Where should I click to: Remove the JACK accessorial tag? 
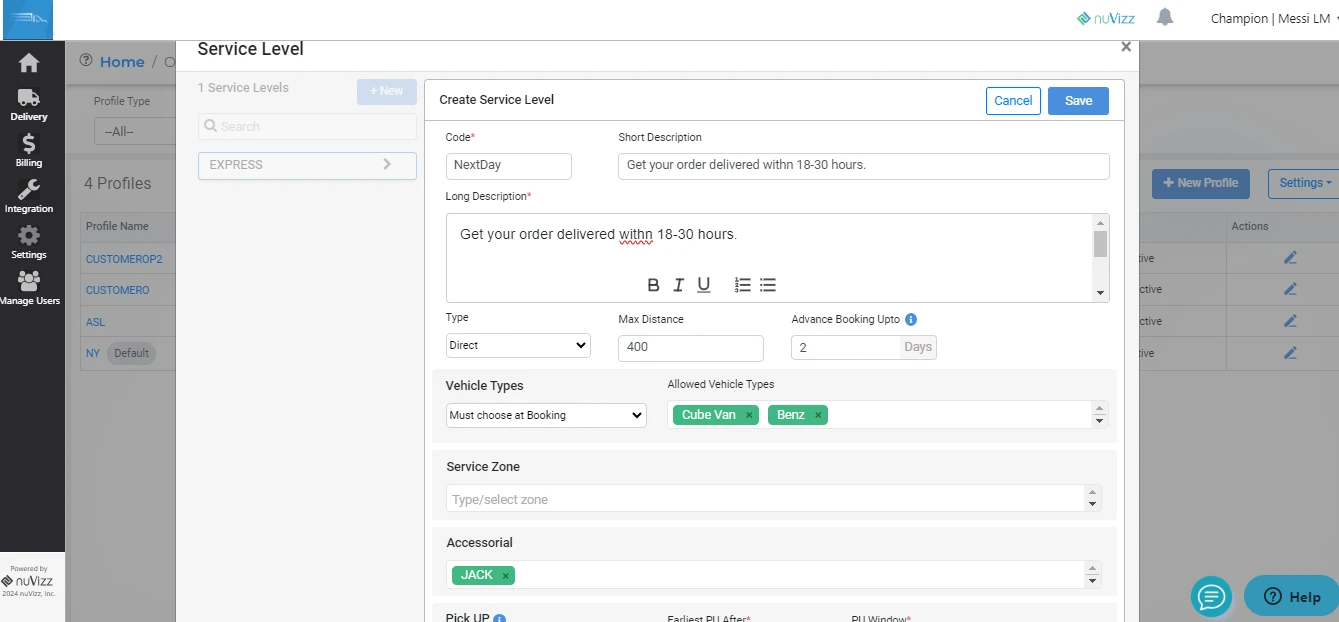(506, 575)
